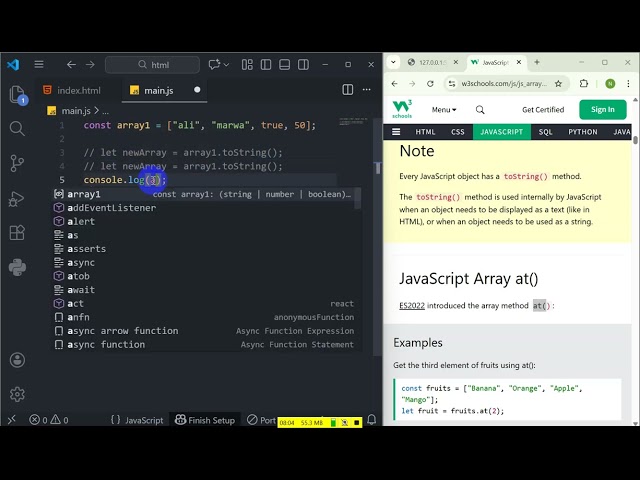The image size is (640, 480).
Task: Open the Source Control view
Action: [17, 163]
